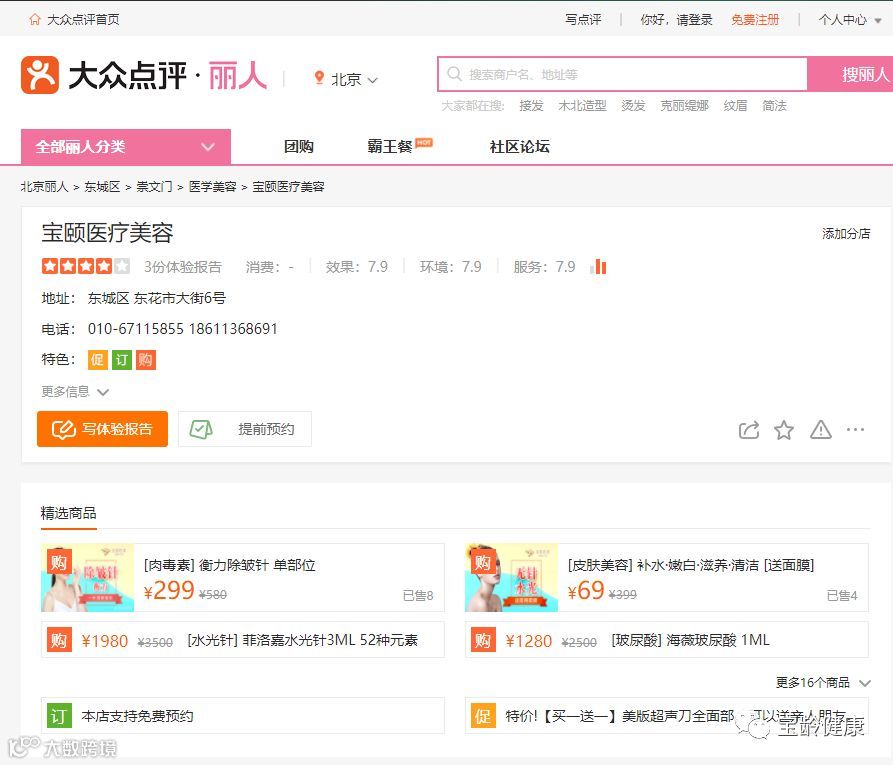Click the three-dots more options icon
This screenshot has width=893, height=765.
[x=855, y=429]
